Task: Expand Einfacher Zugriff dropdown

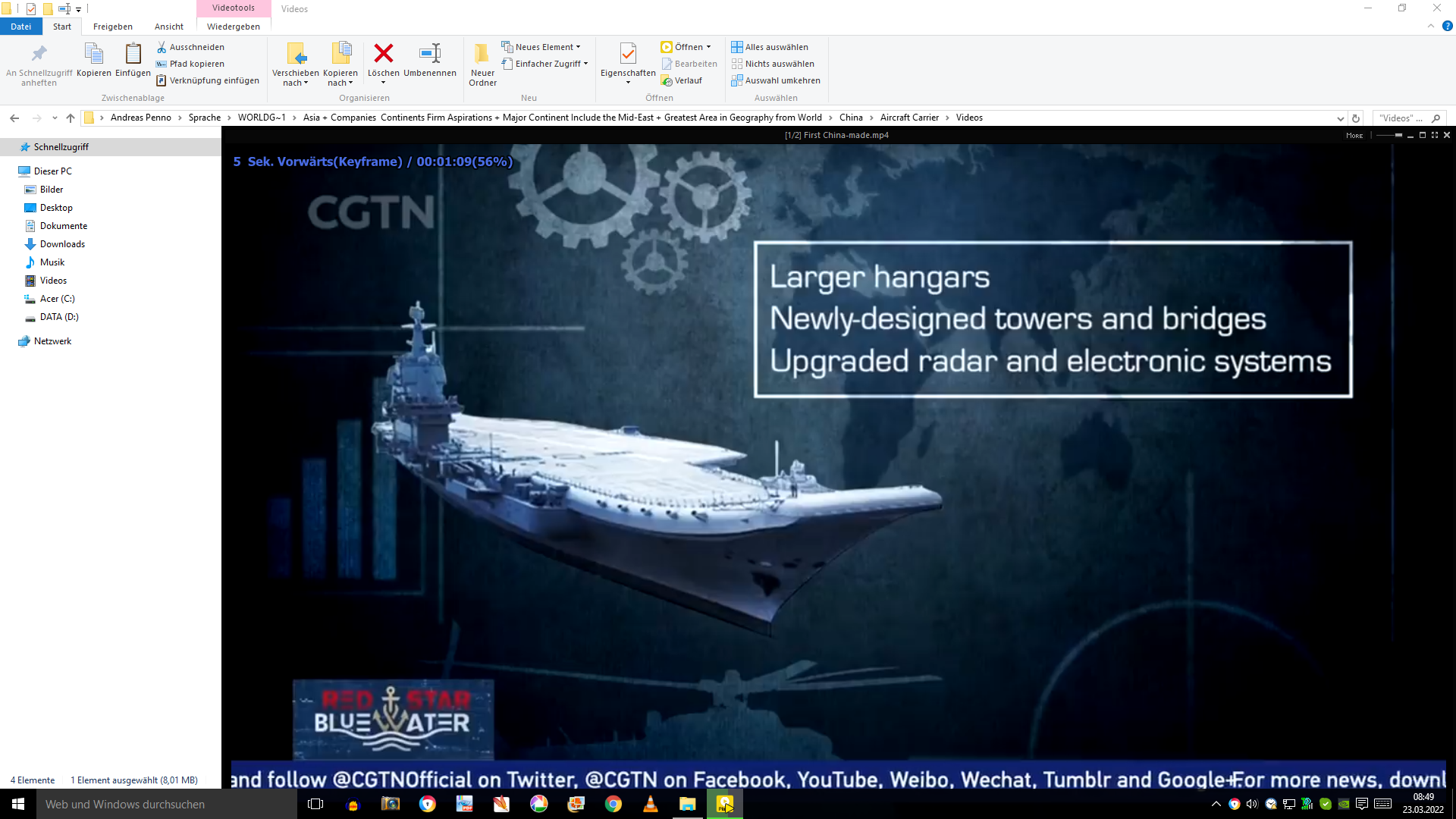Action: pyautogui.click(x=544, y=64)
